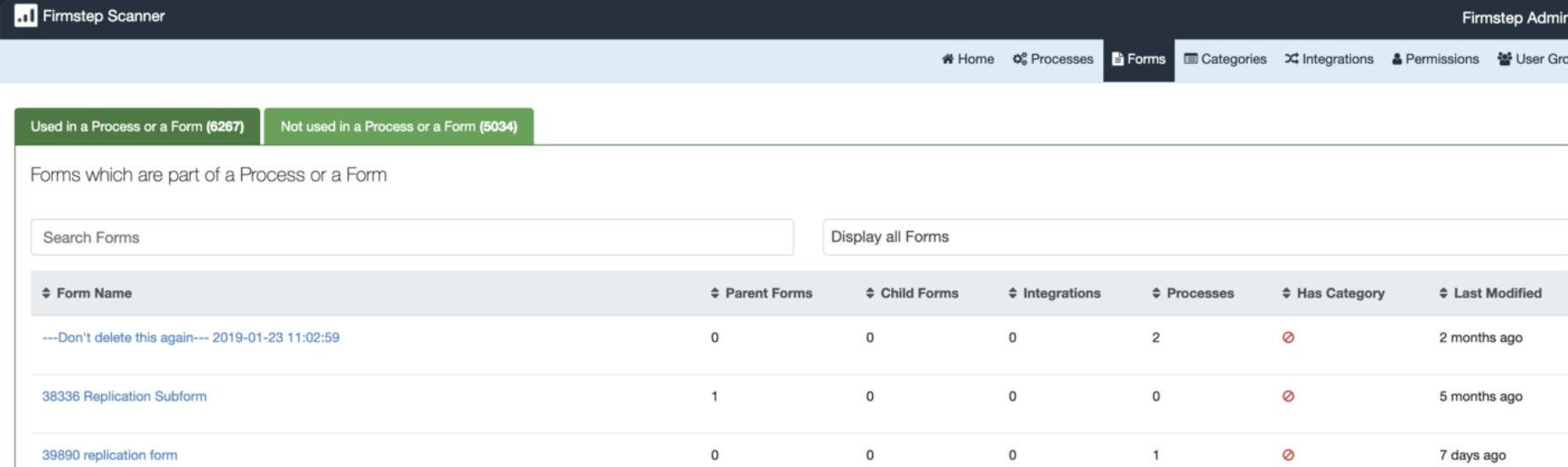
Task: Click no-category icon for 38336 Replication Subform row
Action: pyautogui.click(x=1288, y=396)
